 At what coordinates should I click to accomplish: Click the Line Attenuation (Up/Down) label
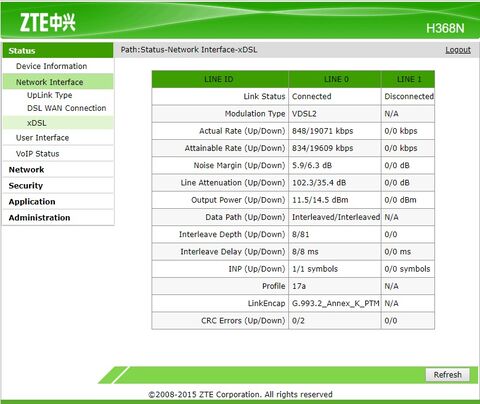click(233, 183)
